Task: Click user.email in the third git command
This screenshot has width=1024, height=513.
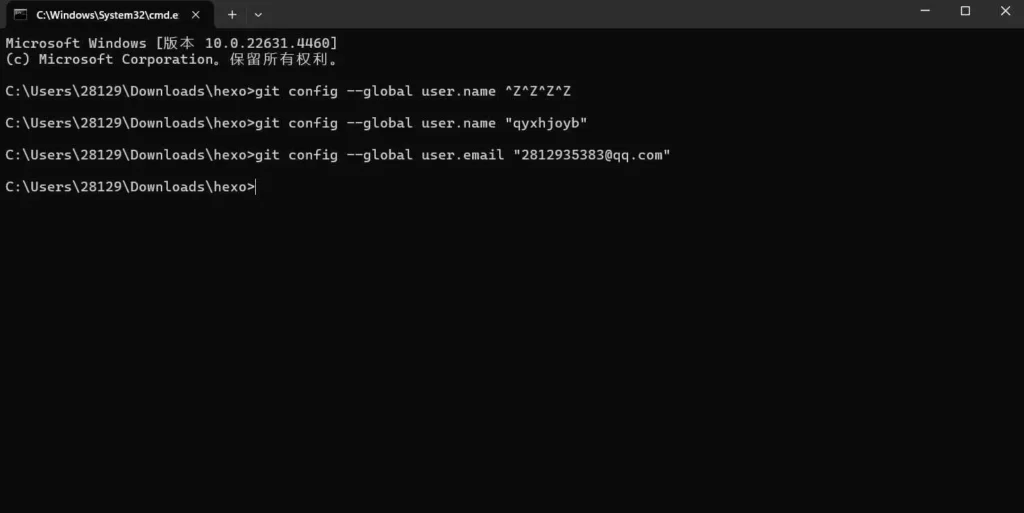Action: tap(459, 155)
